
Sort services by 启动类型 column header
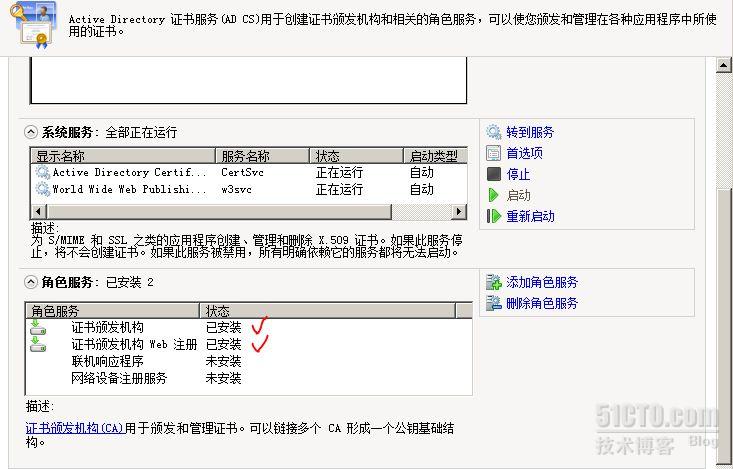[436, 156]
